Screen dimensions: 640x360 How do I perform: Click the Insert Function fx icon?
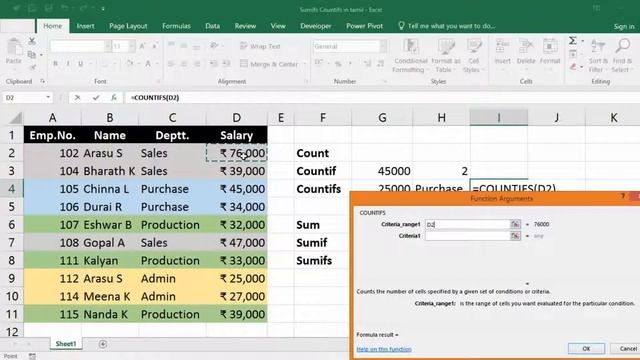pyautogui.click(x=114, y=98)
